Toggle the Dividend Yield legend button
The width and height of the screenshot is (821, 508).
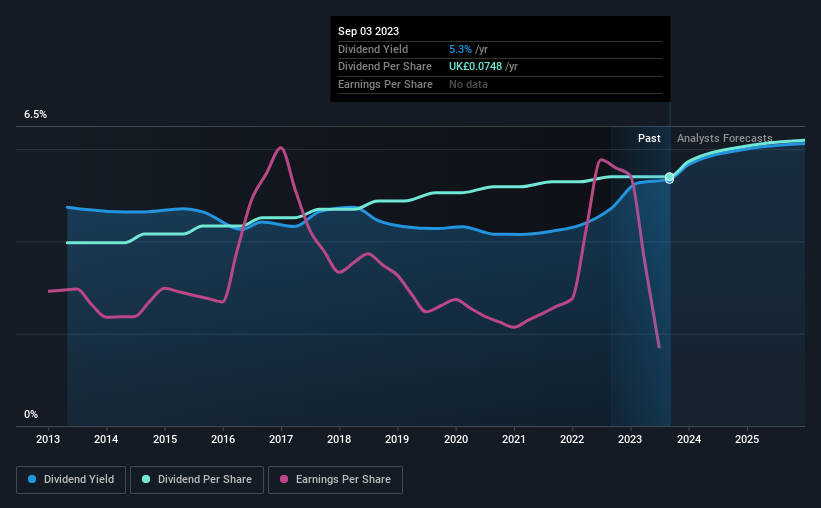point(71,480)
